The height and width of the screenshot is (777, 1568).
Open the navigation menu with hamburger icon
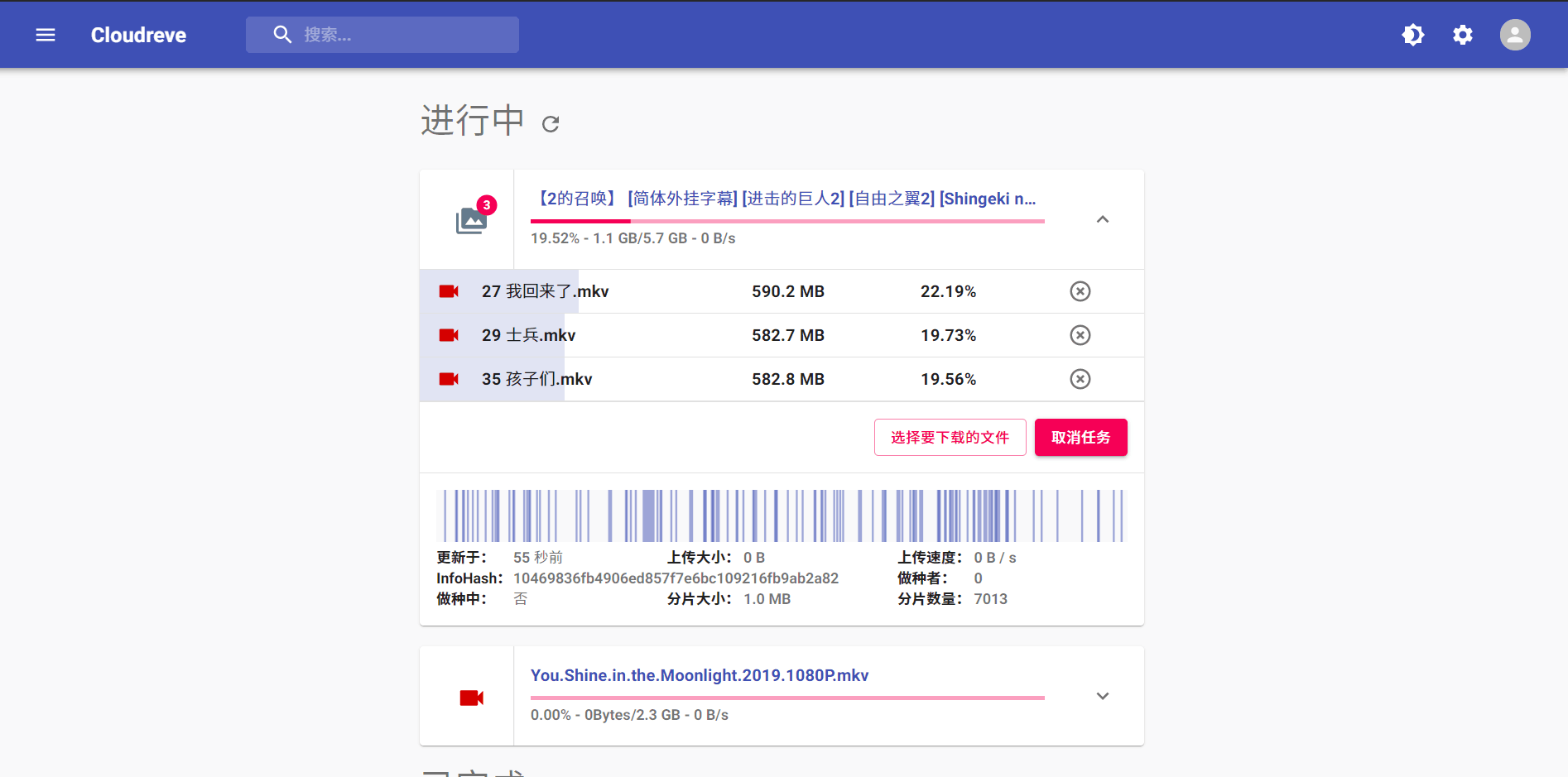pos(46,35)
